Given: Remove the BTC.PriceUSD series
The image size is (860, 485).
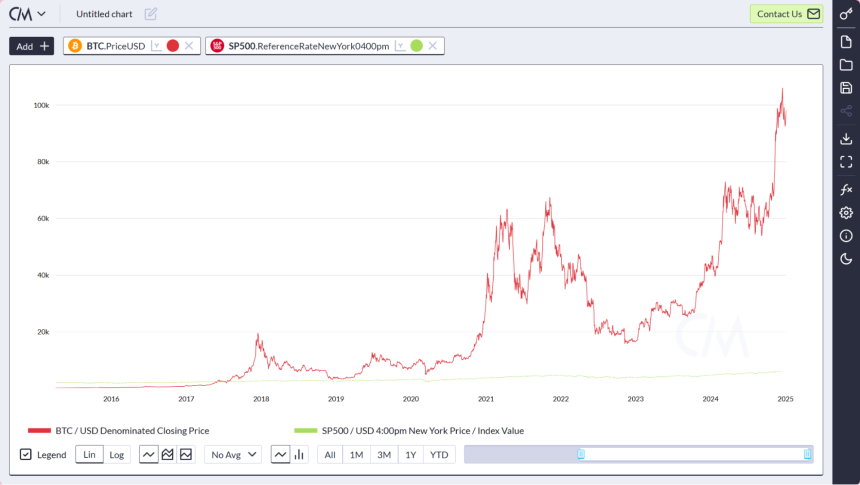Looking at the screenshot, I should pyautogui.click(x=189, y=46).
